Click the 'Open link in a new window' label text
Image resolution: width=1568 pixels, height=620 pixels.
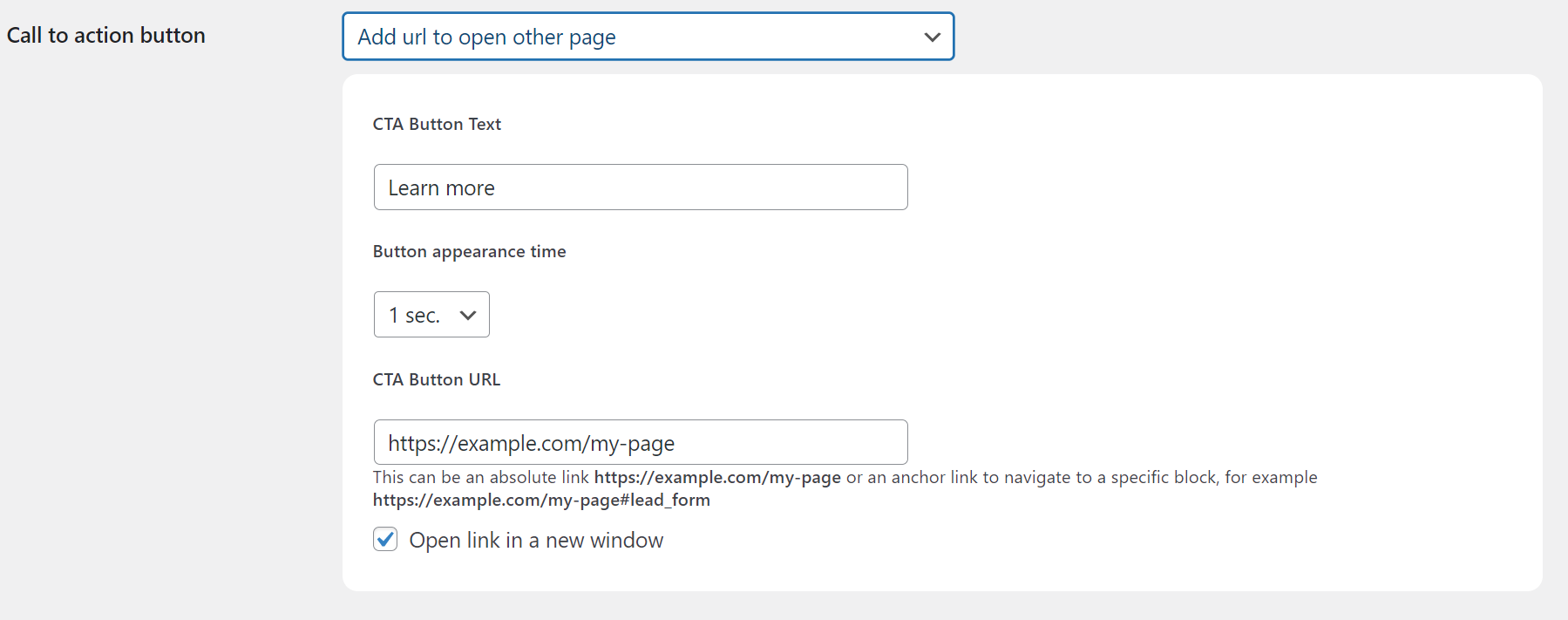(536, 541)
